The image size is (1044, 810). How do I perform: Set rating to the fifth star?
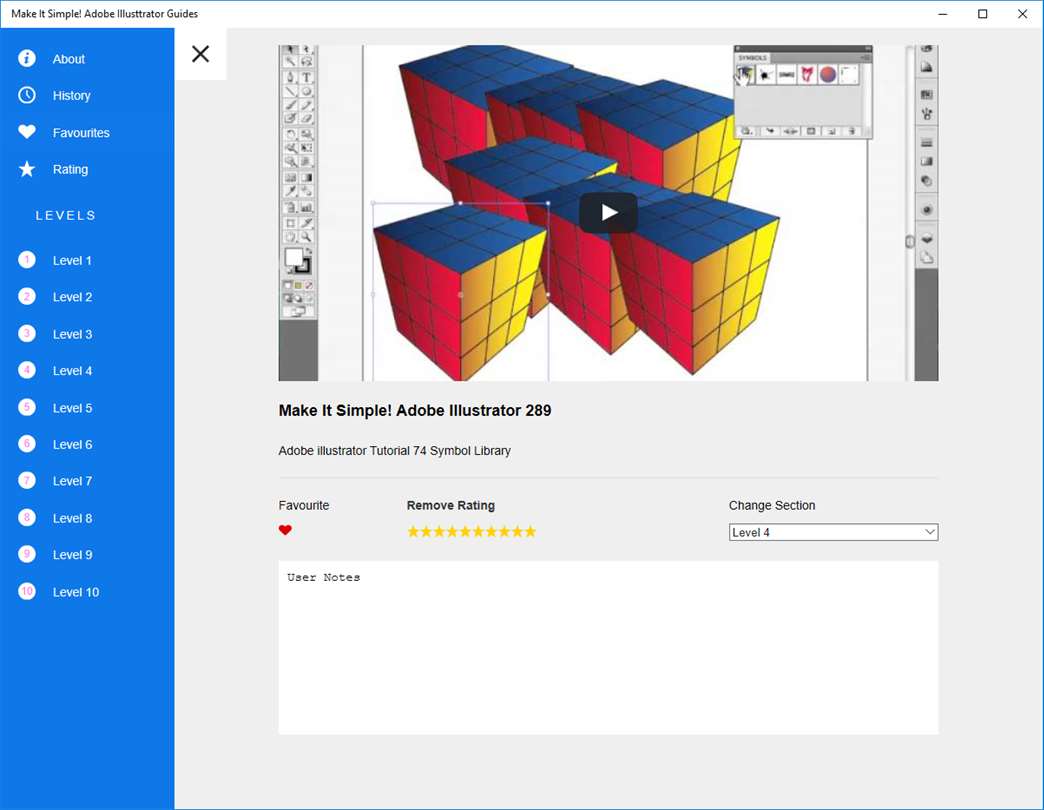(465, 531)
